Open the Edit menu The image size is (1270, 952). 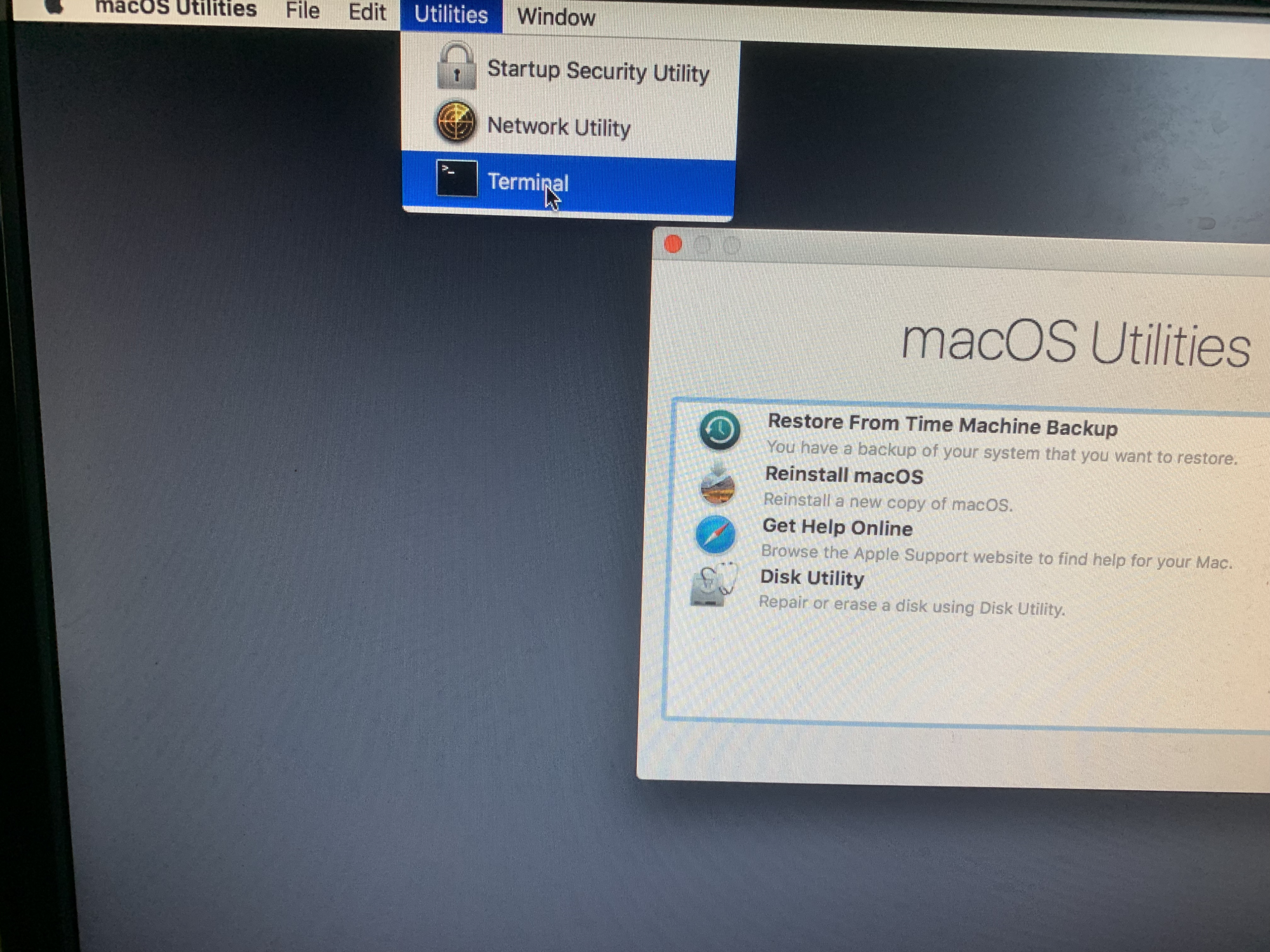[x=367, y=11]
